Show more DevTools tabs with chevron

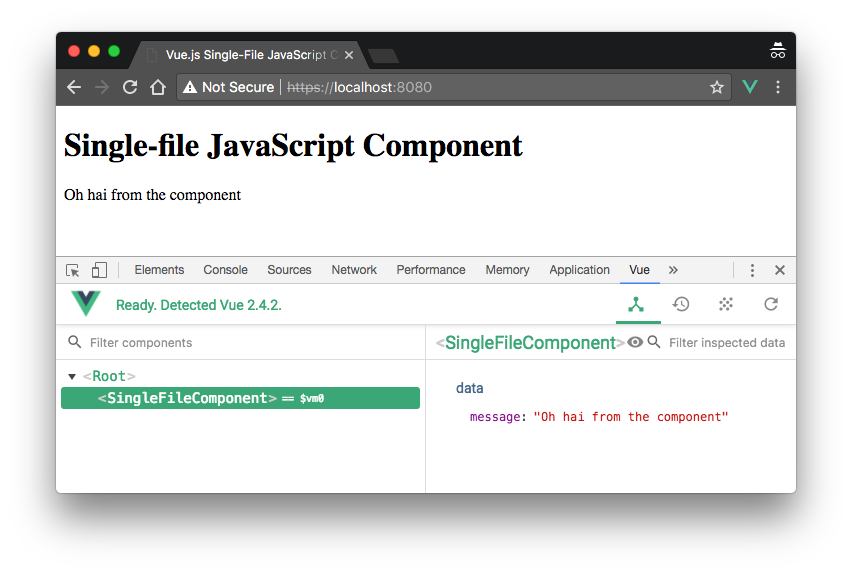[673, 270]
